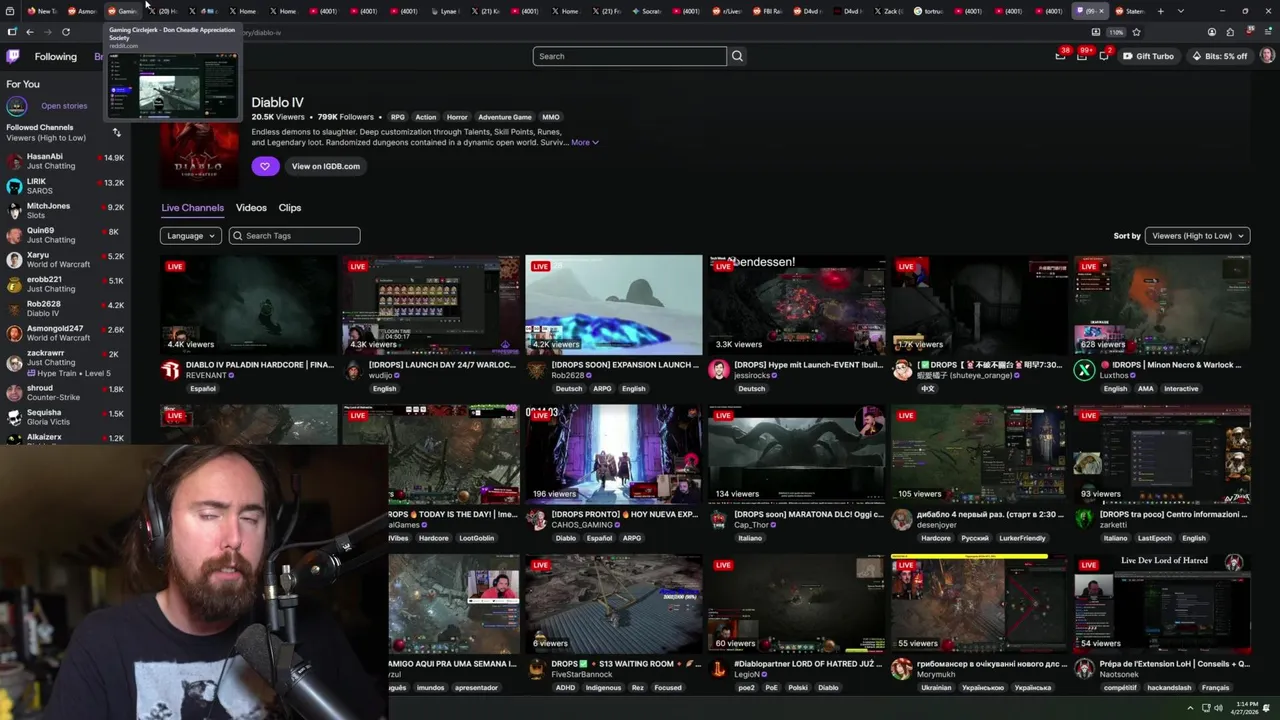
Task: Open wudijo's Launch Day 24/7 stream thumbnail
Action: pyautogui.click(x=431, y=305)
